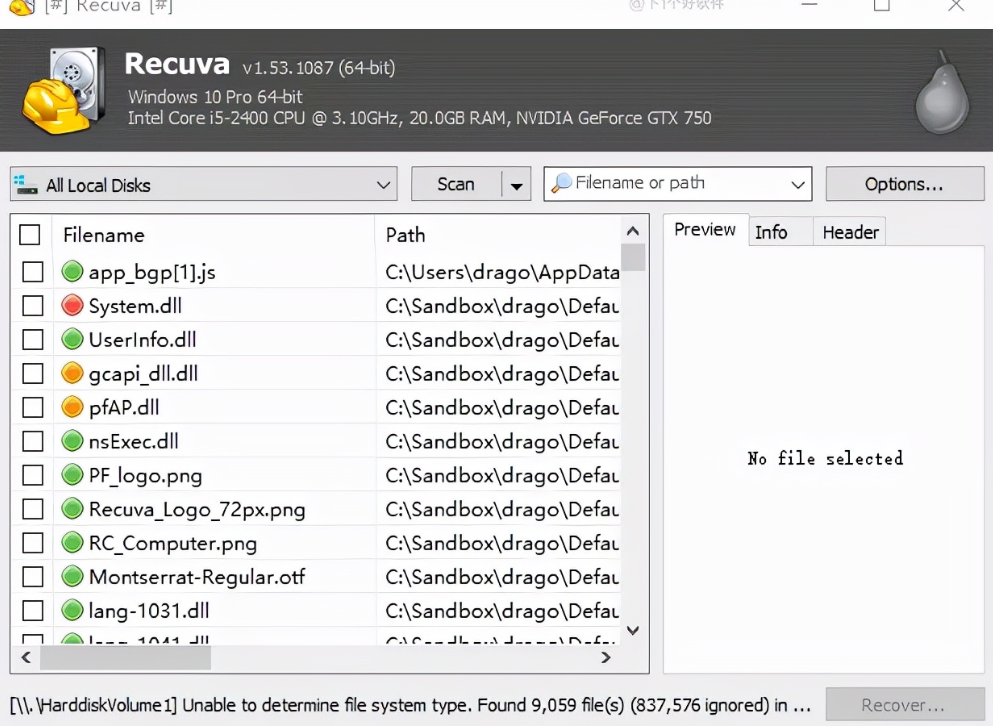
Task: Click the horizontal scrollbar thumb
Action: click(125, 658)
